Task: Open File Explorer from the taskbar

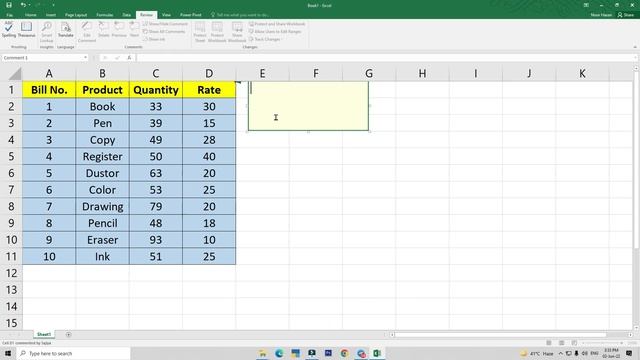Action: (263, 353)
